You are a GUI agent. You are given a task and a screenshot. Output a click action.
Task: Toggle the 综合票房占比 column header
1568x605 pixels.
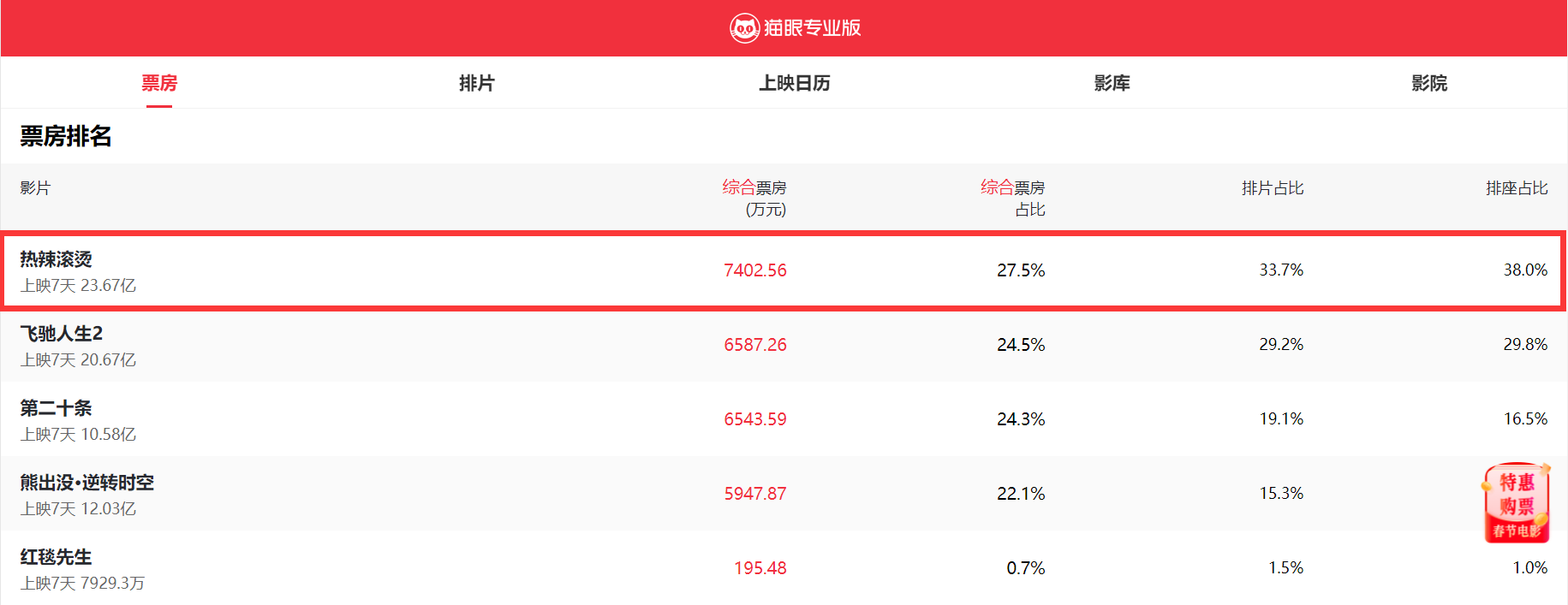[x=1012, y=198]
